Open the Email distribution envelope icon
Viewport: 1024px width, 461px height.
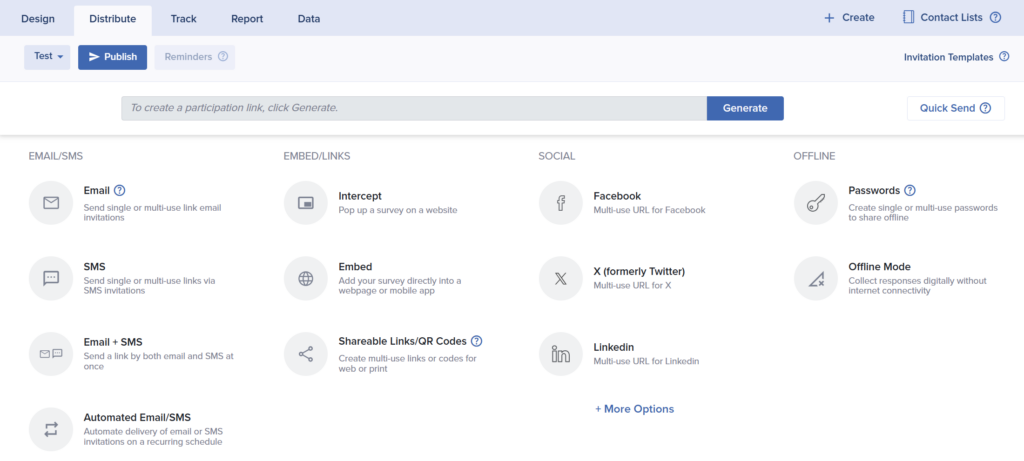tap(51, 203)
